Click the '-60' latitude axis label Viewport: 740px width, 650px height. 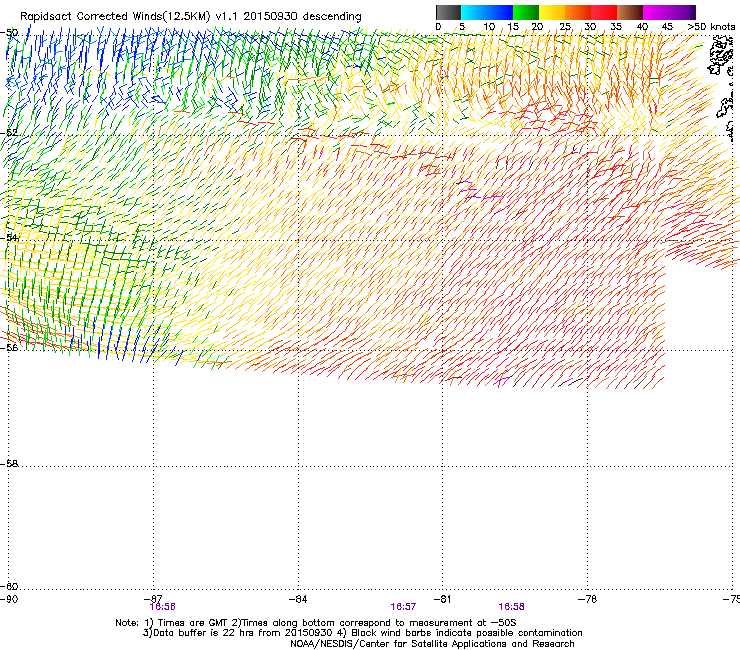pyautogui.click(x=9, y=586)
